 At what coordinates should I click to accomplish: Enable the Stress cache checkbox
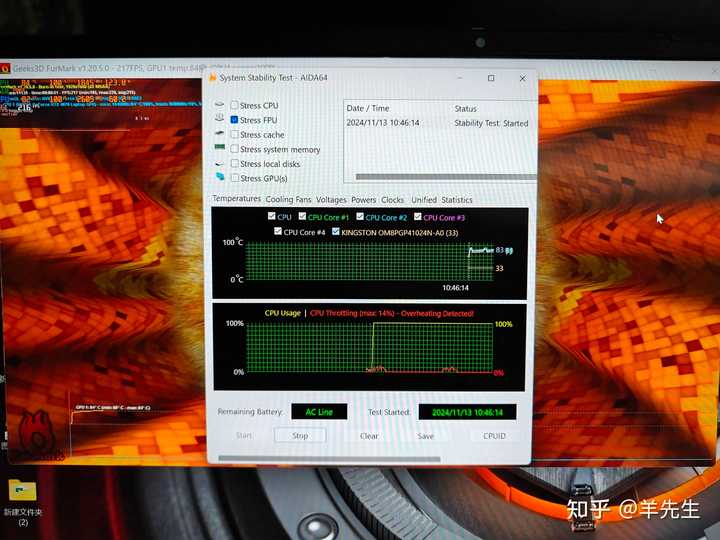click(235, 135)
